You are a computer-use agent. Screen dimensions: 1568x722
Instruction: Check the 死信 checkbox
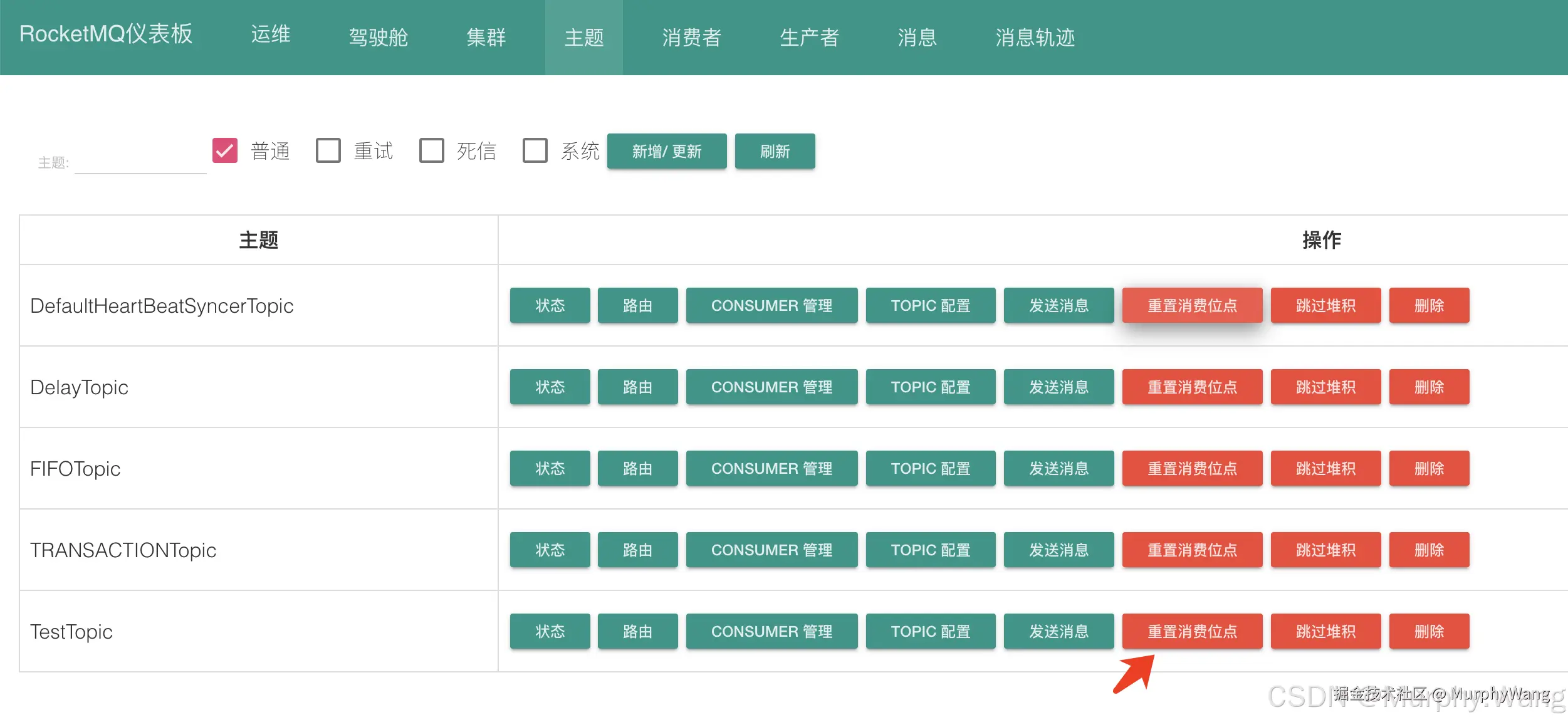pos(431,150)
